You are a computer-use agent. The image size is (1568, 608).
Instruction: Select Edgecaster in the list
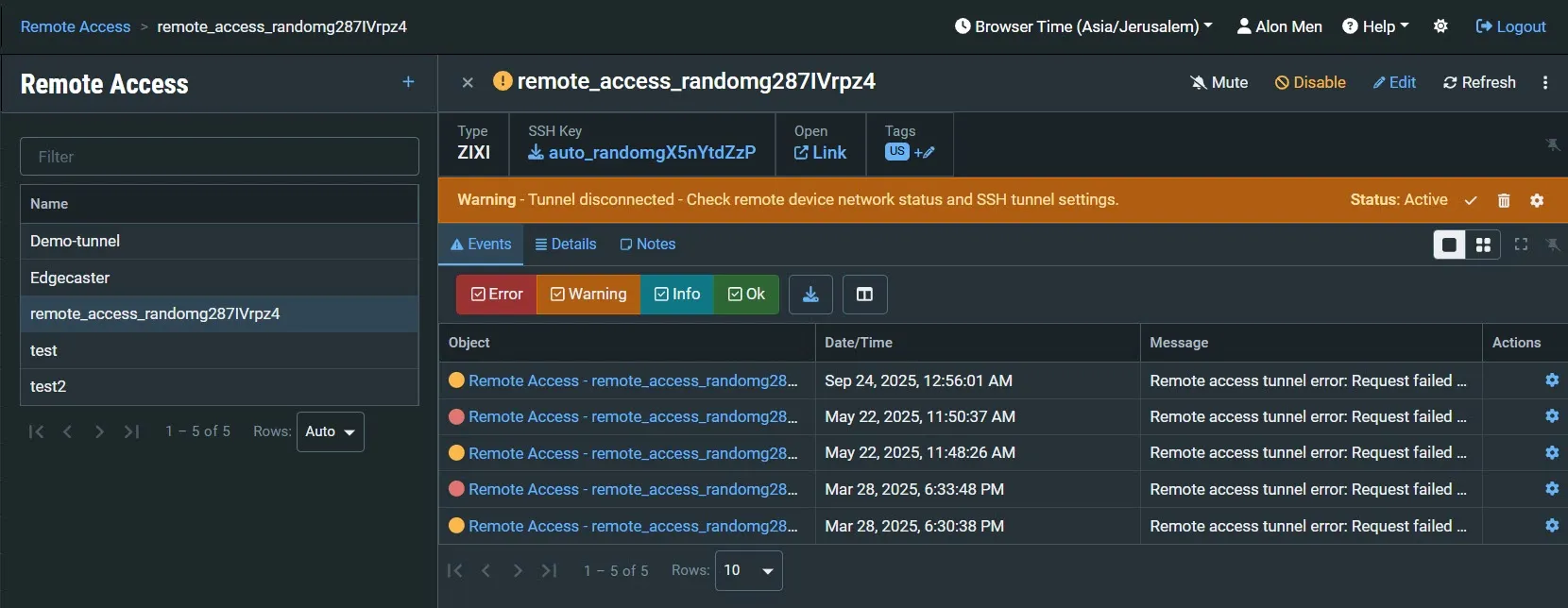[219, 278]
